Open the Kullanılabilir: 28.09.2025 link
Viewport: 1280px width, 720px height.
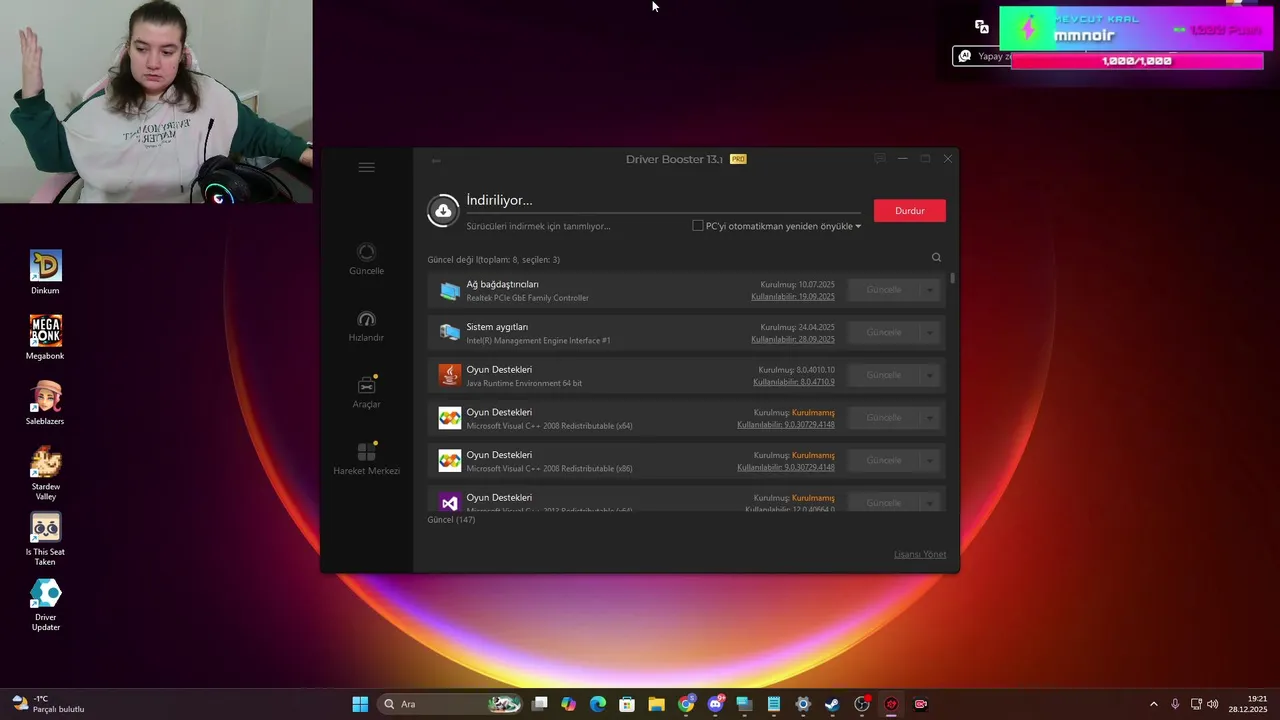[793, 340]
